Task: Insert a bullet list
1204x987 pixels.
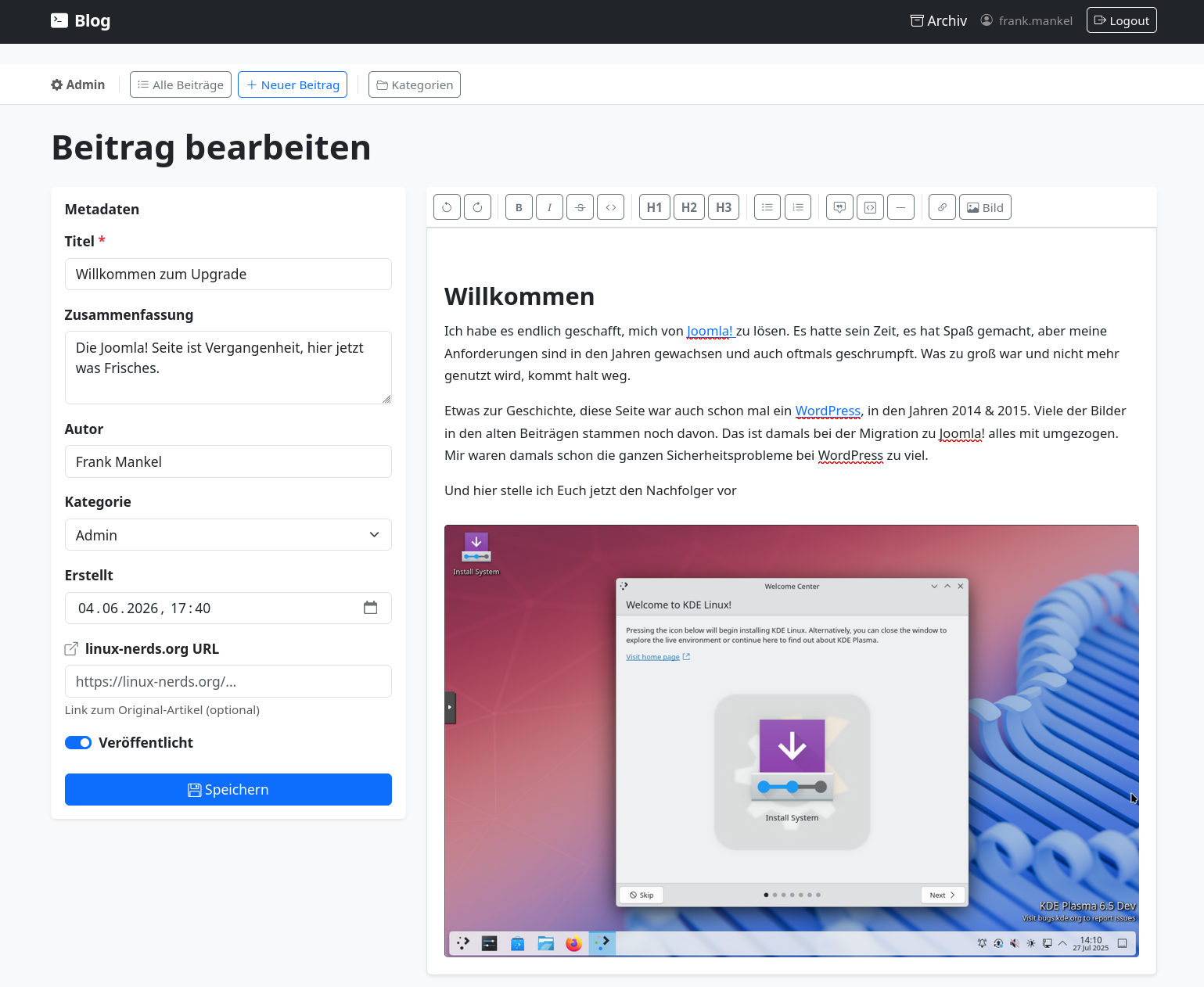Action: (767, 207)
